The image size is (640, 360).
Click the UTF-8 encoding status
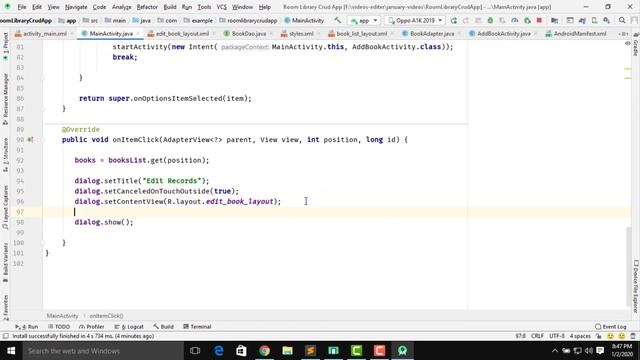click(x=557, y=336)
